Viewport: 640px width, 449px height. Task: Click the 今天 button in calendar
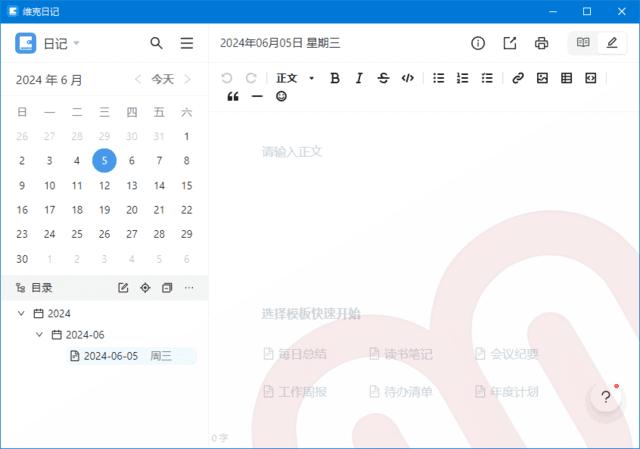[x=162, y=79]
